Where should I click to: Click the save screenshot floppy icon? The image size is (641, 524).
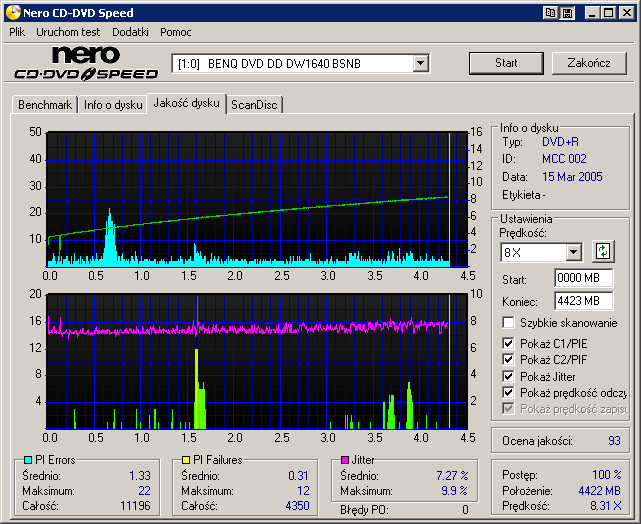point(567,13)
